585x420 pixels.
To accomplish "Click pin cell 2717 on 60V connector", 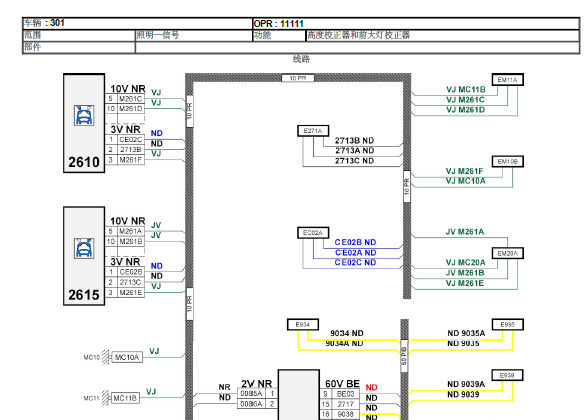I will [345, 404].
